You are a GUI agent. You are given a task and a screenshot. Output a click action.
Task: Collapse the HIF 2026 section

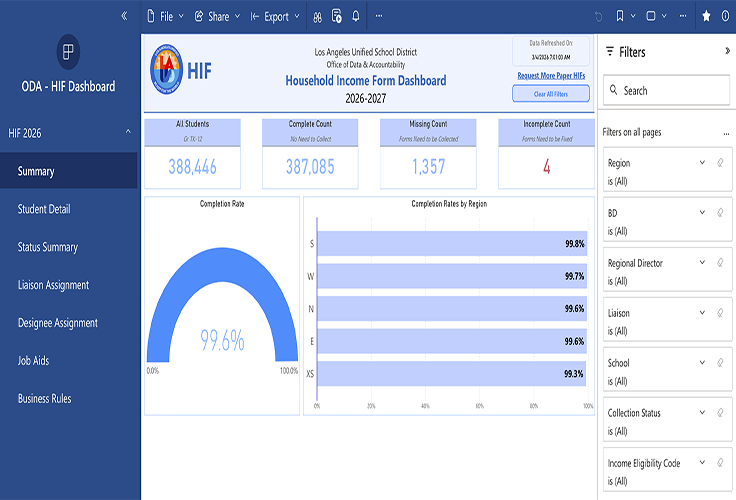pyautogui.click(x=128, y=132)
